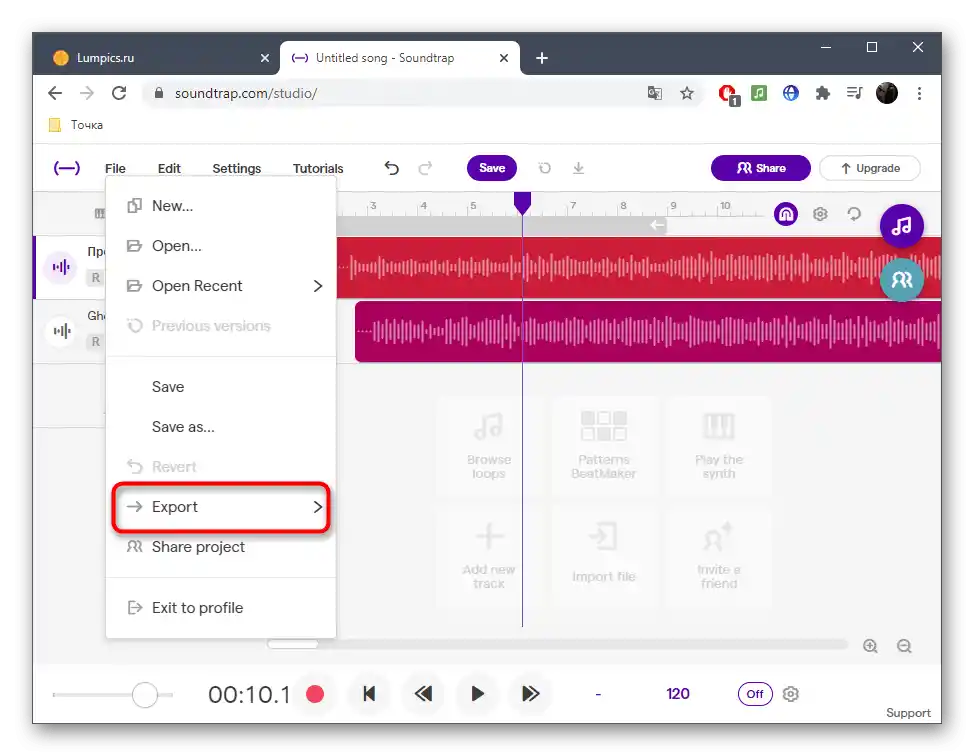Viewport: 974px width, 756px height.
Task: Open a new browser tab
Action: coord(542,58)
